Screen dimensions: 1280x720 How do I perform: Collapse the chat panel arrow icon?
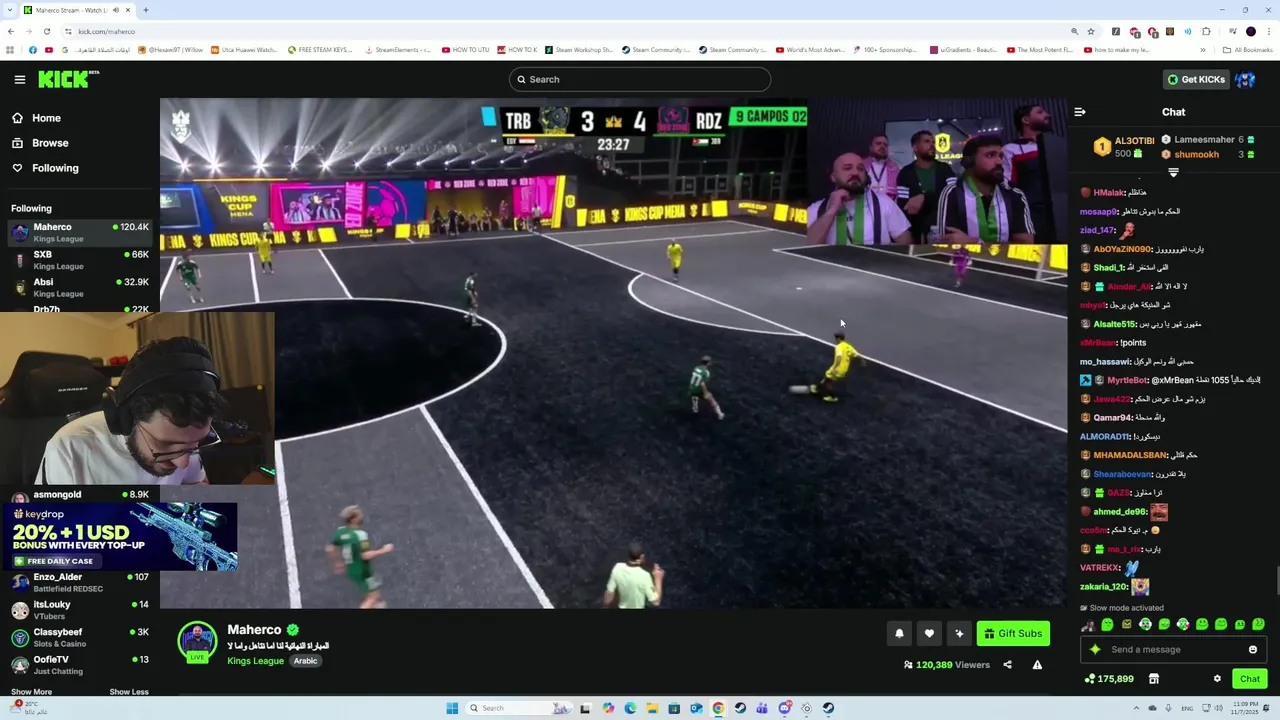pyautogui.click(x=1079, y=112)
